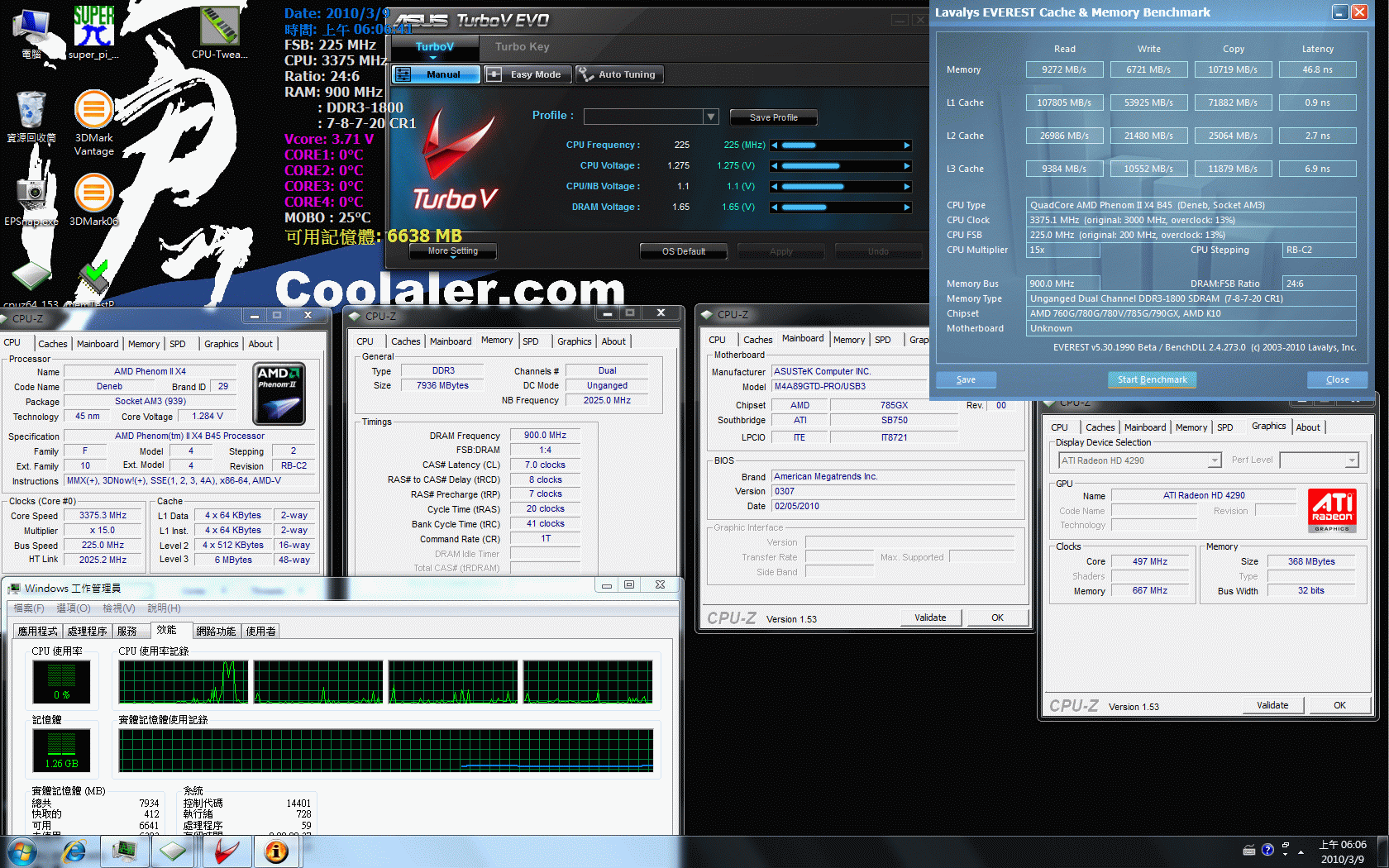The image size is (1389, 868).
Task: Open the Recycle Bin desktop icon
Action: 31,117
